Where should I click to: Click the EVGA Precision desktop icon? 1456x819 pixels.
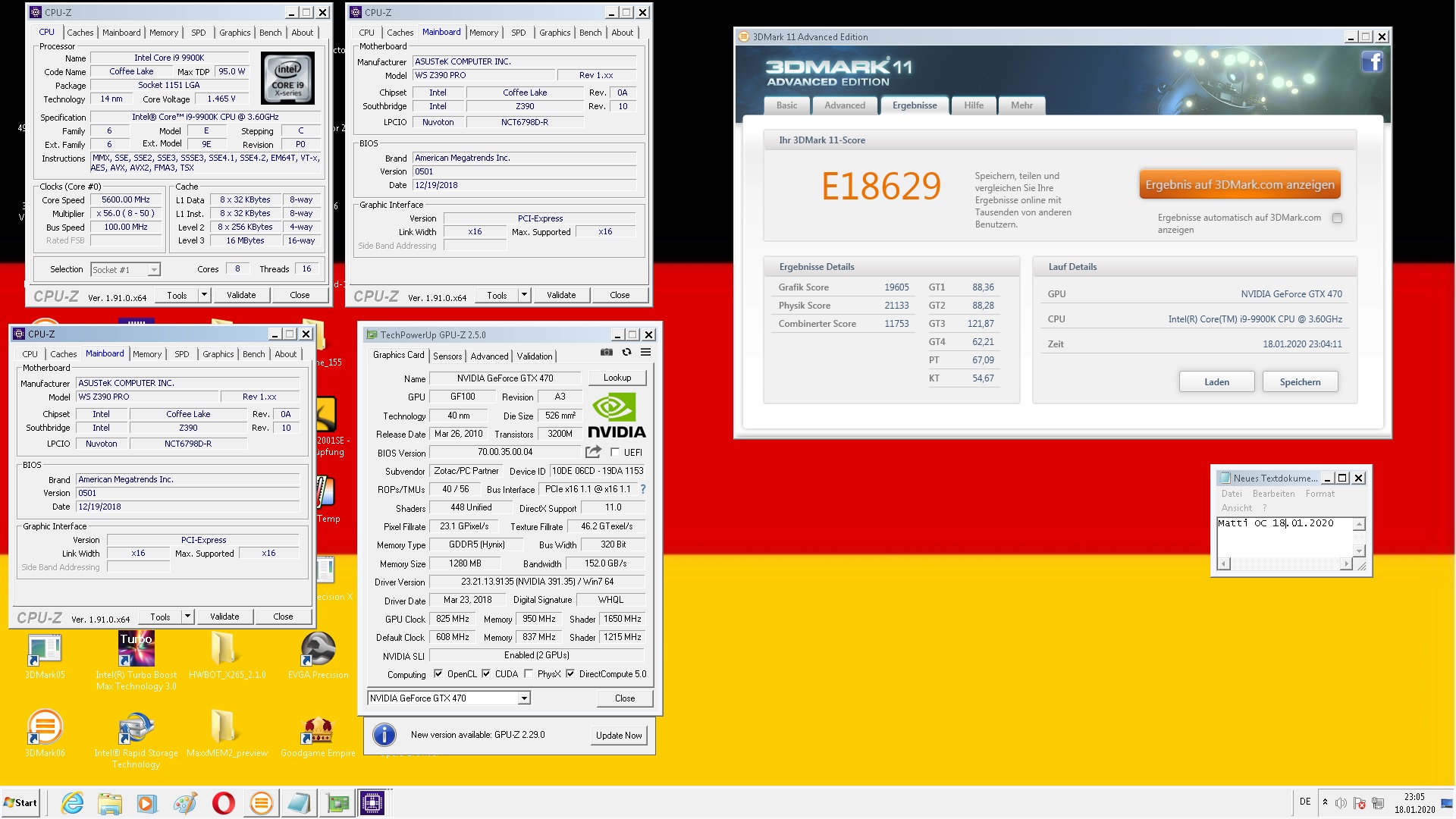click(318, 657)
